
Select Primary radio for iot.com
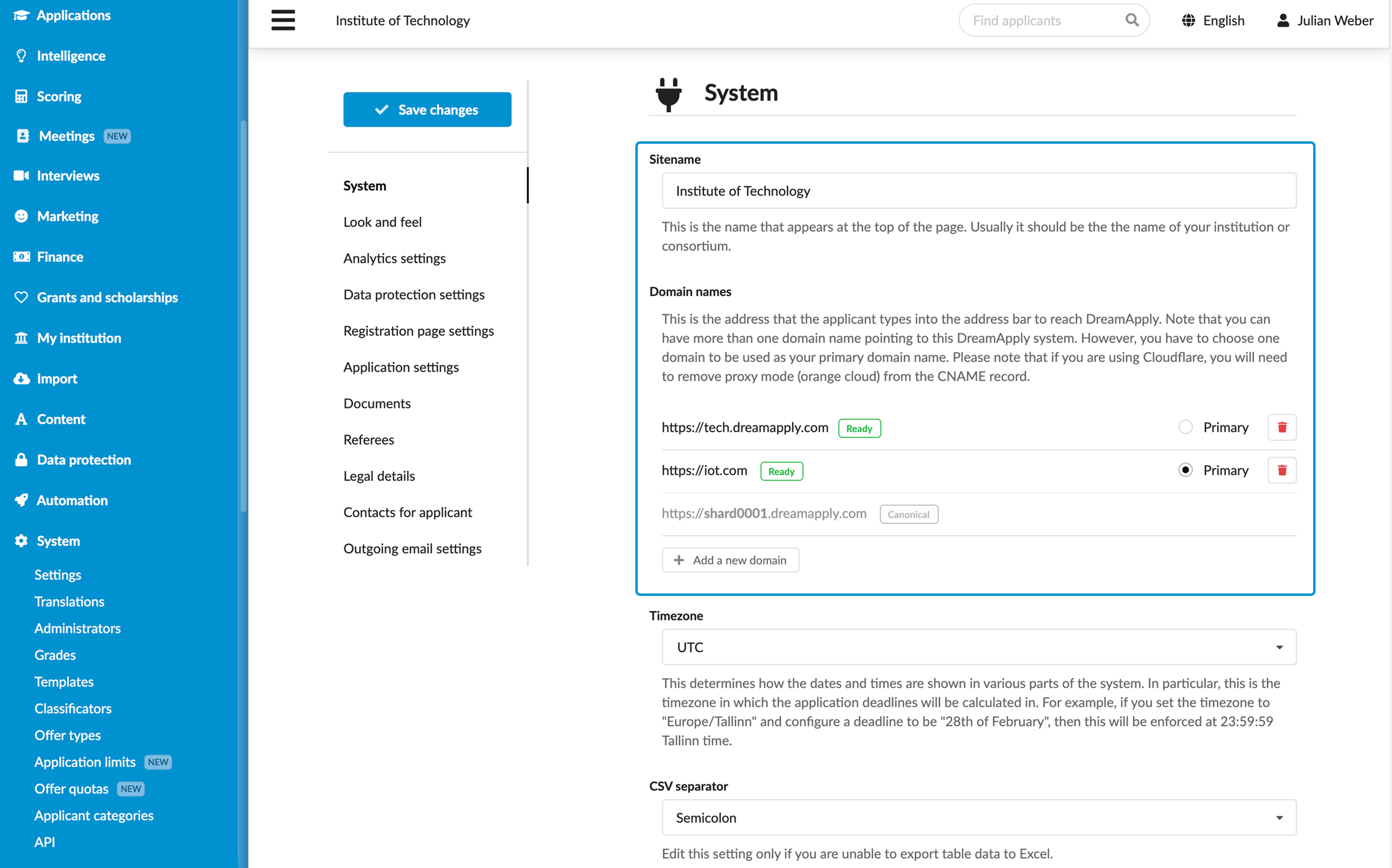tap(1185, 470)
